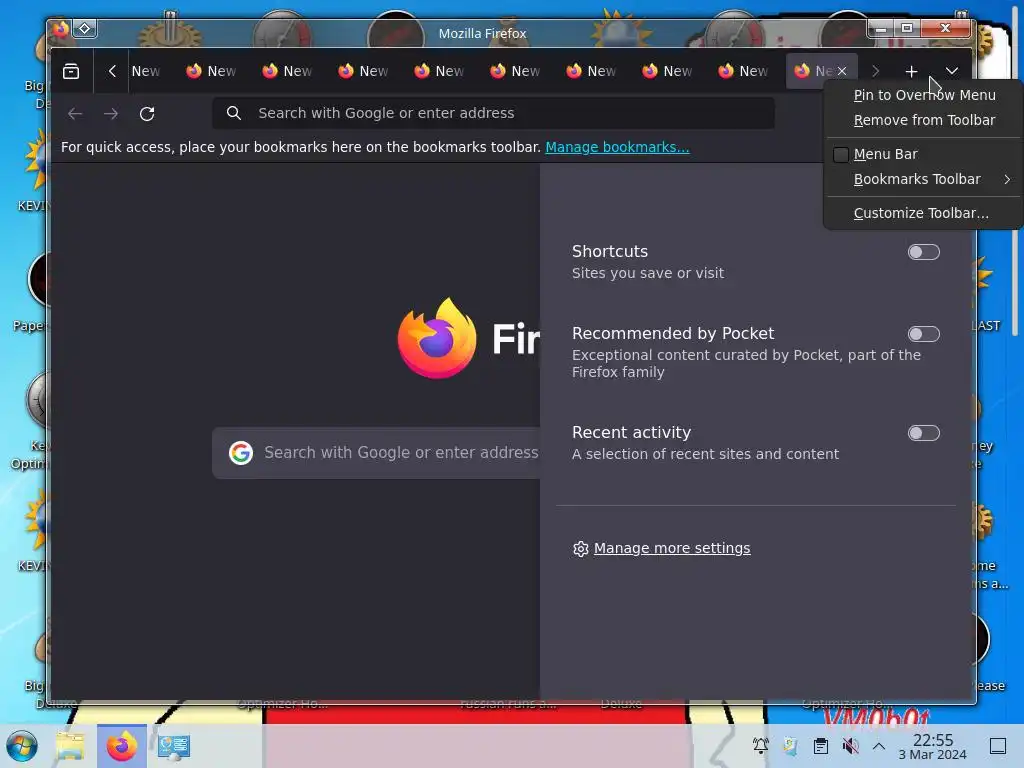Click the Google logo in page search box

click(x=241, y=453)
